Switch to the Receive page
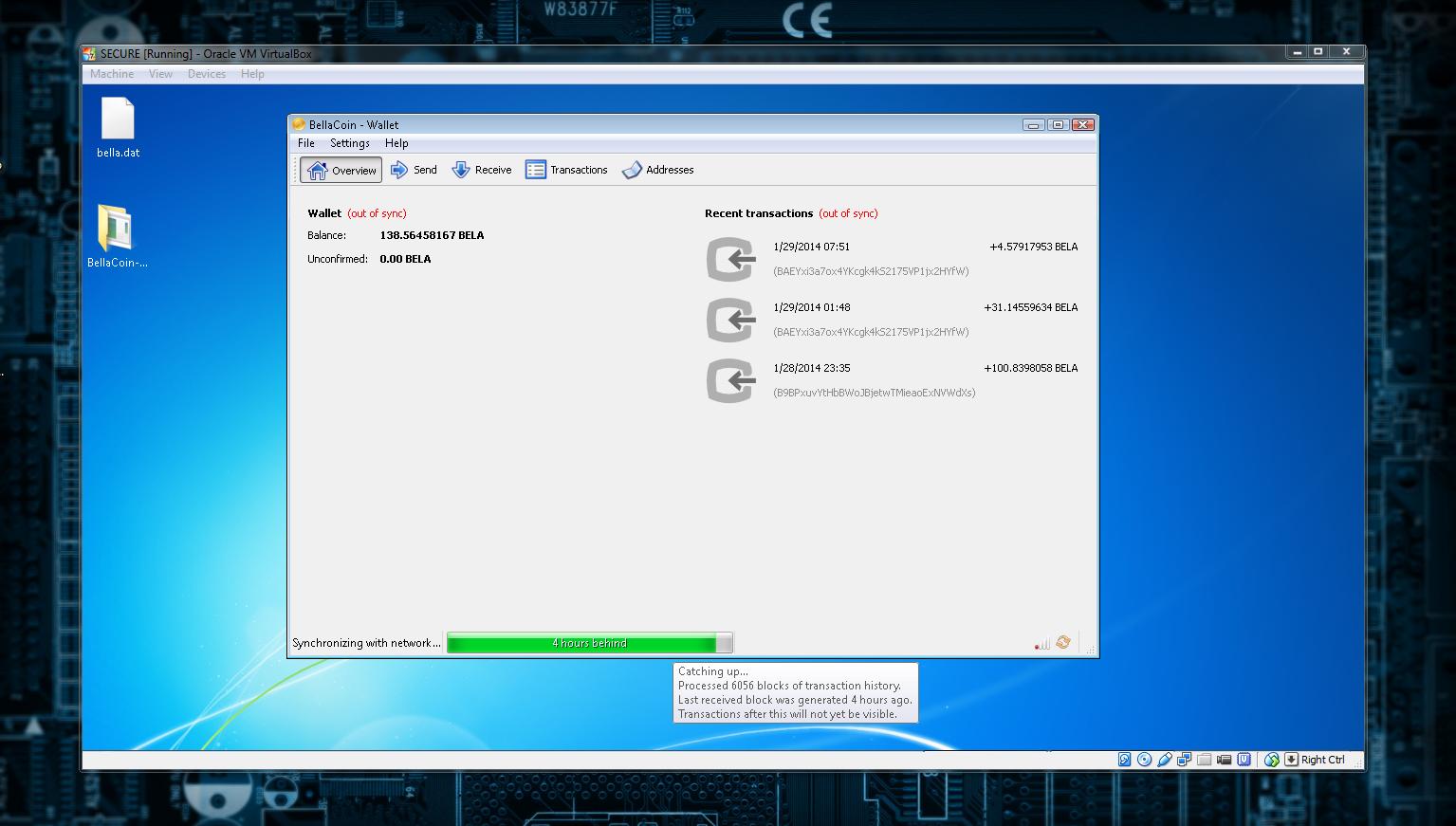The width and height of the screenshot is (1456, 826). [x=482, y=170]
